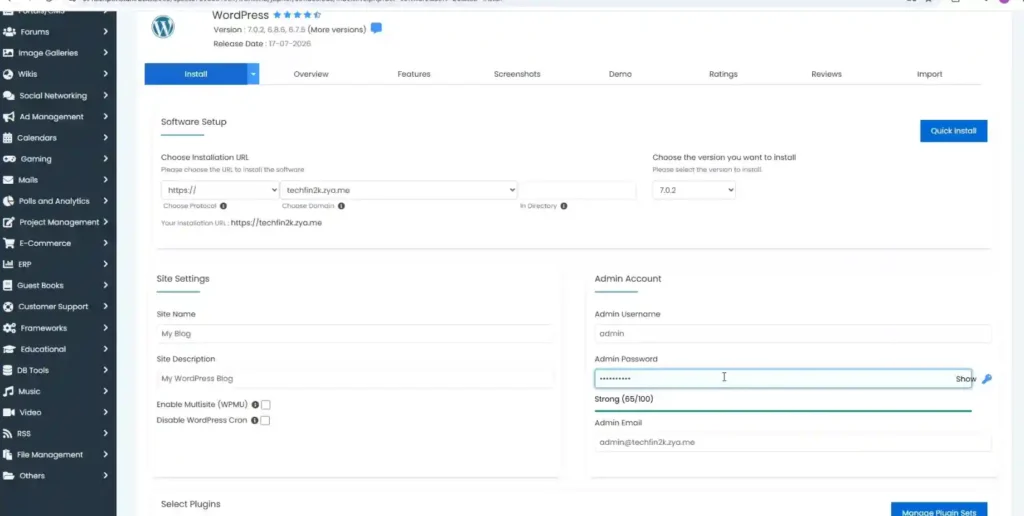Click info icon next to Choose Protocol

(x=223, y=206)
